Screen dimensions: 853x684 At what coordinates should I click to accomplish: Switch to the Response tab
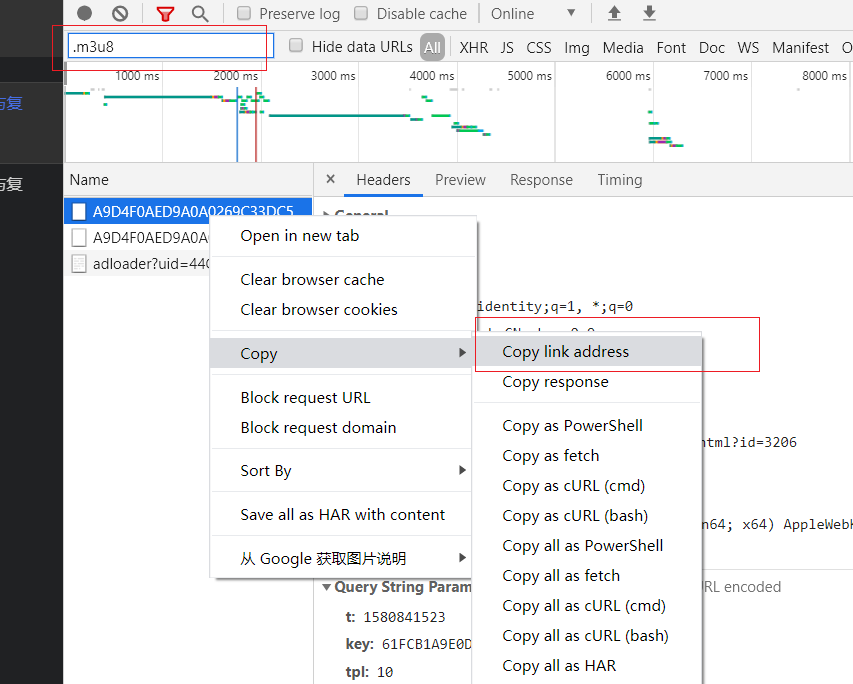(x=541, y=180)
